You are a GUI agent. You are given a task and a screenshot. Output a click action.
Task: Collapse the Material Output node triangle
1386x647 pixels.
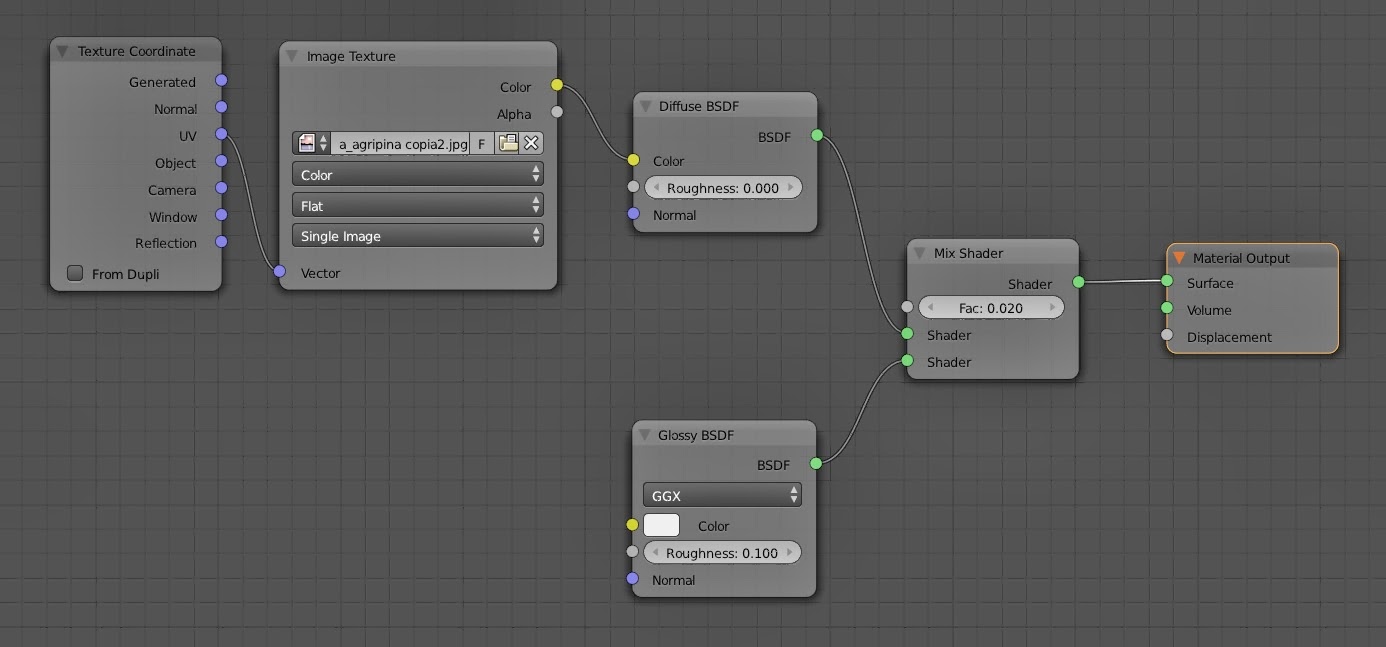1180,258
